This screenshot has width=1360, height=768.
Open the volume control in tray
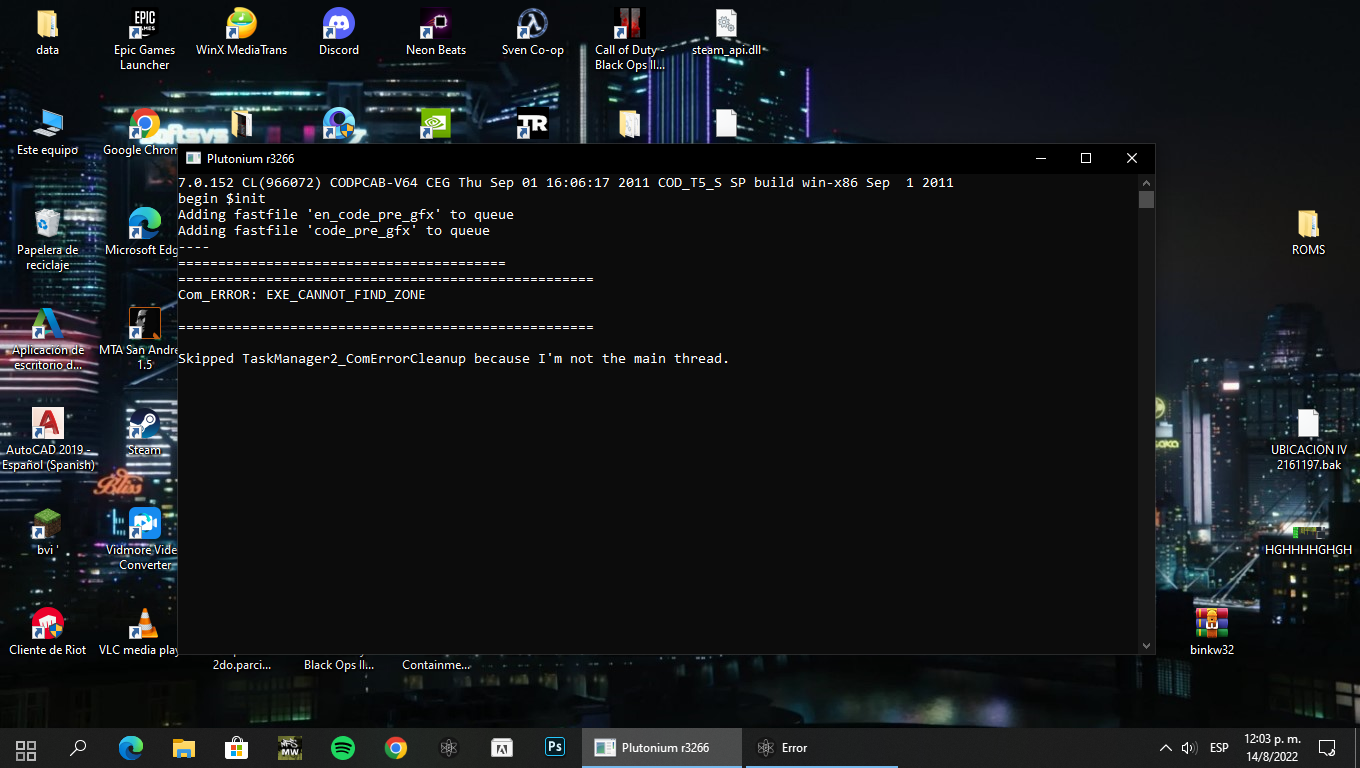pyautogui.click(x=1189, y=748)
